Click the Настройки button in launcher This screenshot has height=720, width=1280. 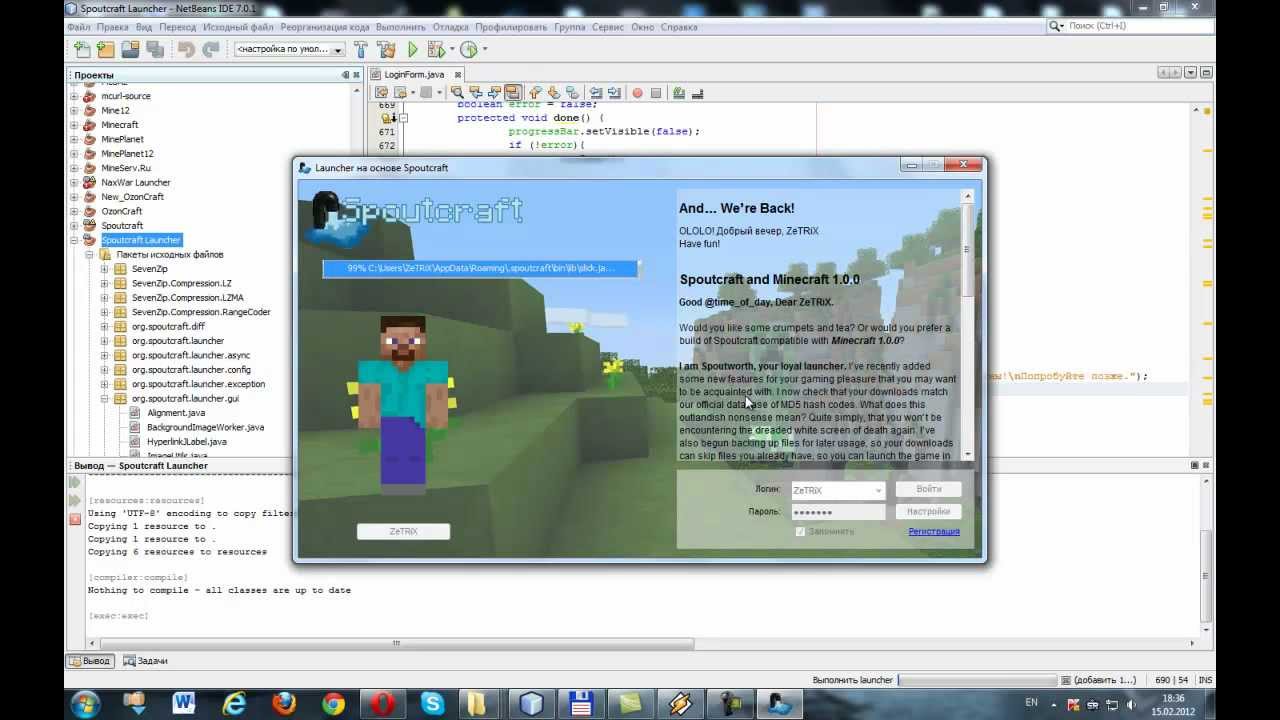coord(928,511)
